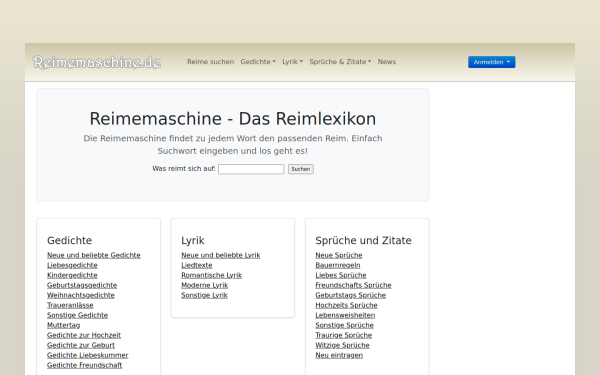Open the Freundschafts Sprüche link
The image size is (600, 375).
(353, 285)
